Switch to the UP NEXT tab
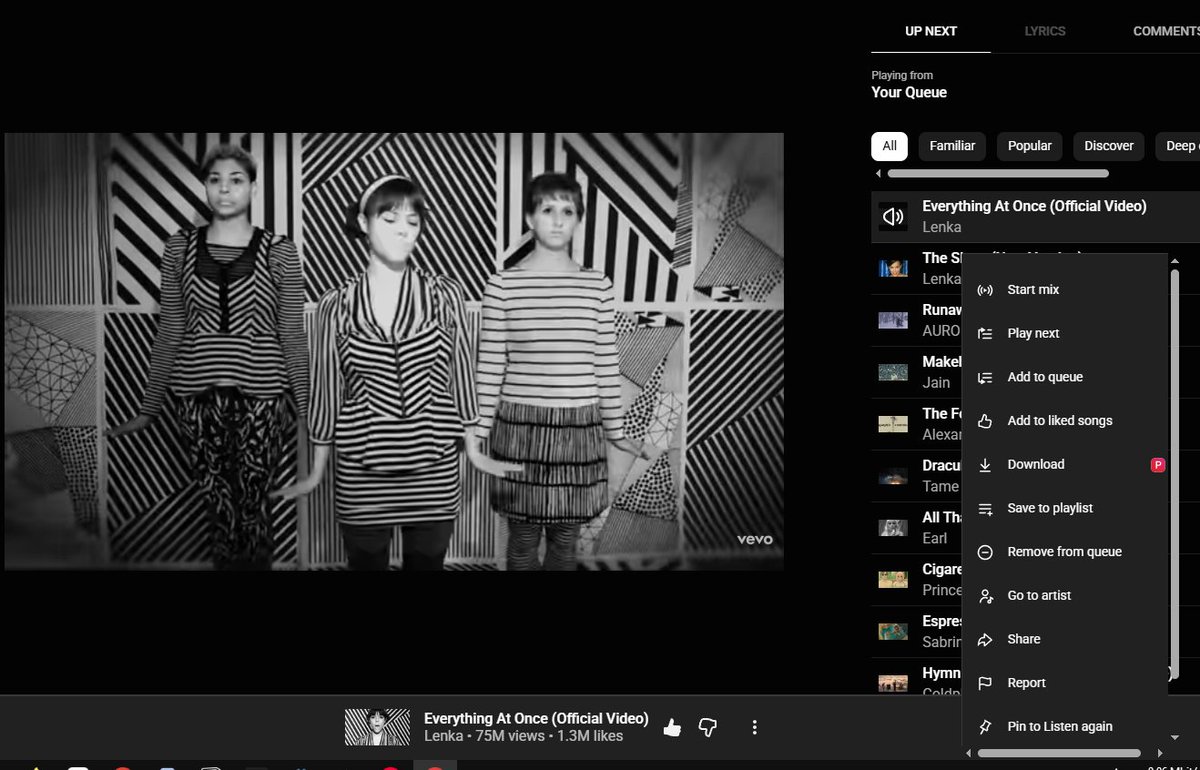 [931, 31]
